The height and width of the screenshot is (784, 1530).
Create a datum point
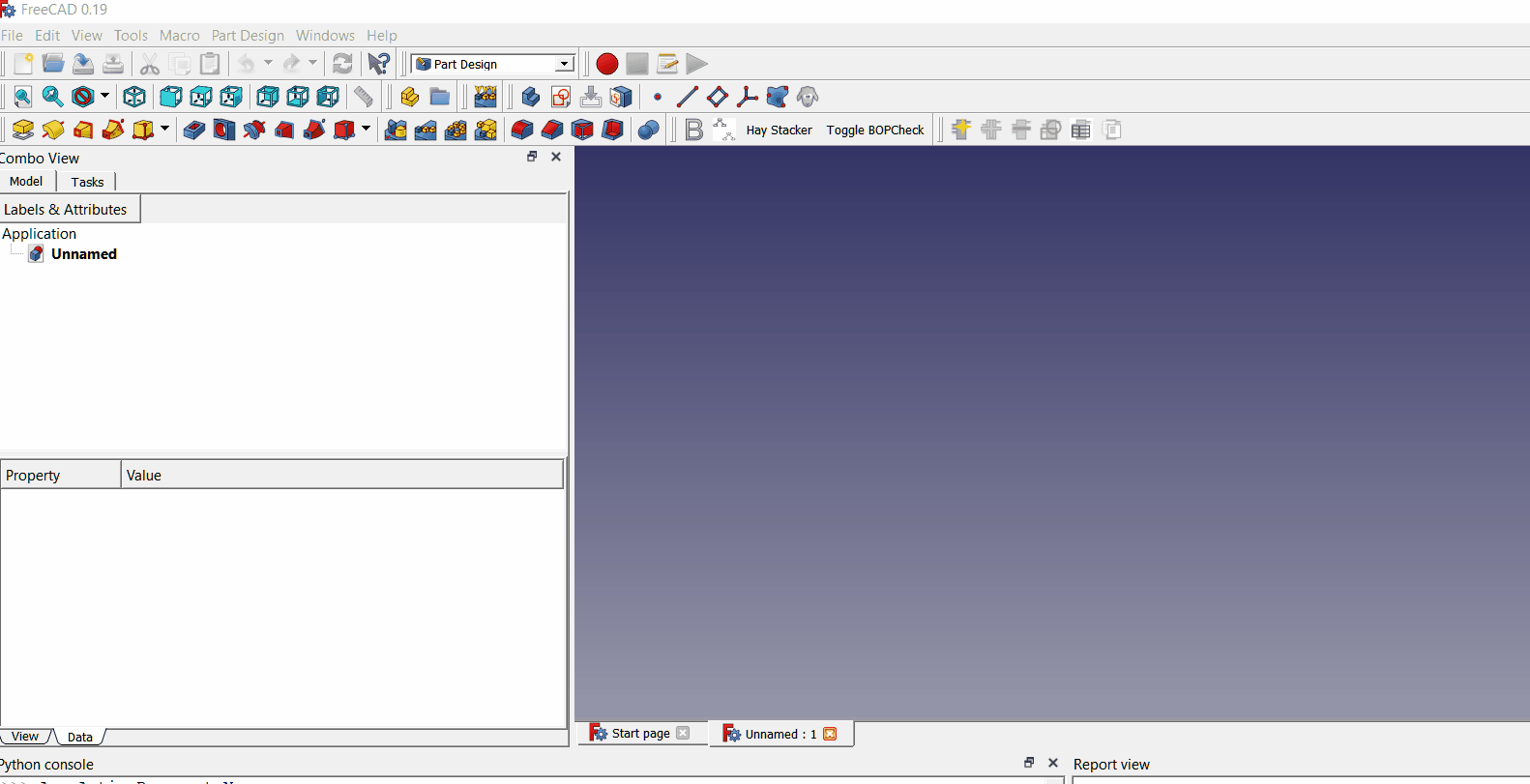(658, 97)
